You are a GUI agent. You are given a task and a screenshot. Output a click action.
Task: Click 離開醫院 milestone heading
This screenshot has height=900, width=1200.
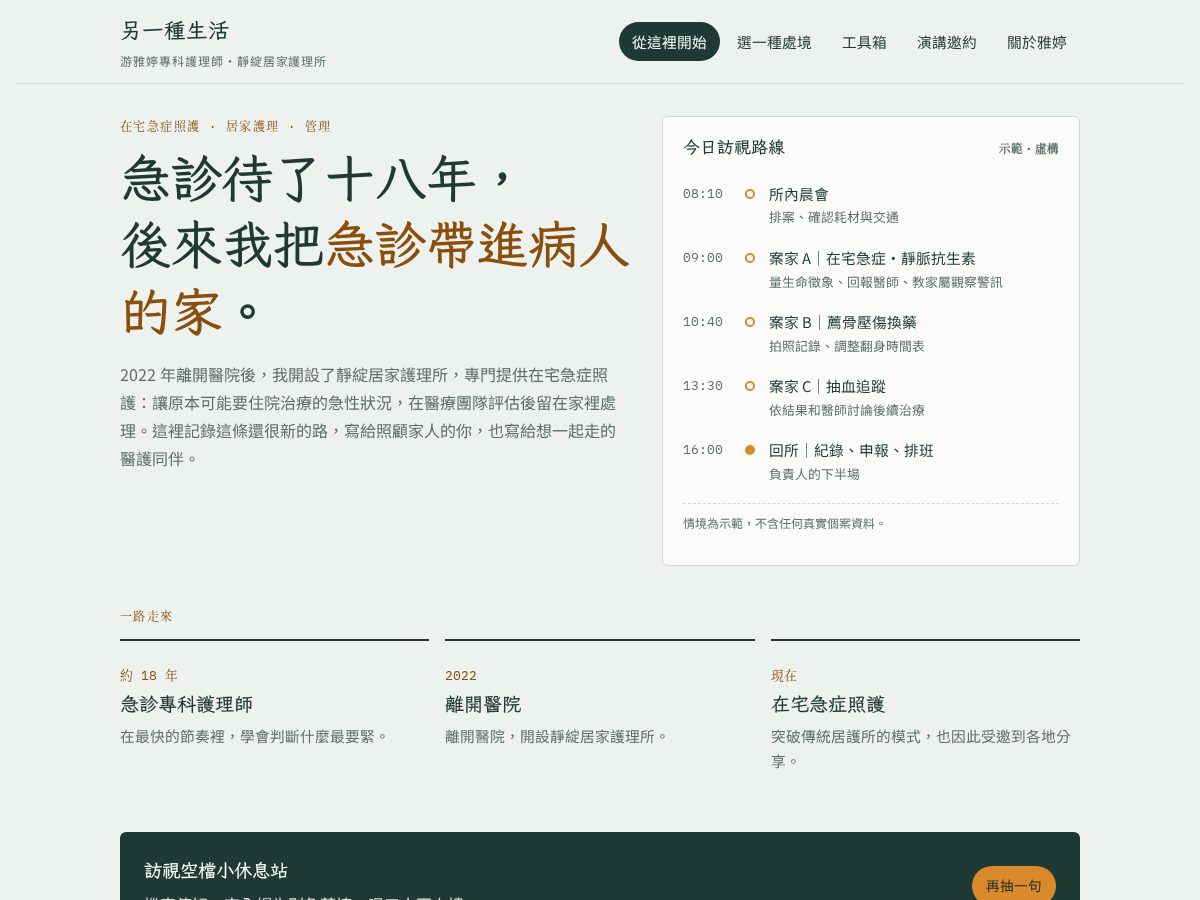coord(483,704)
